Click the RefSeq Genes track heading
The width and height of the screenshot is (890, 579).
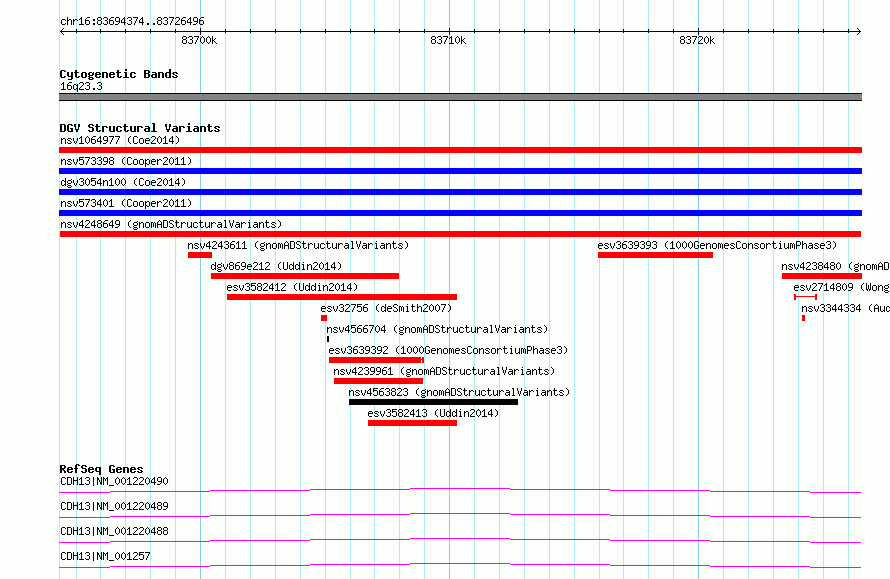[101, 469]
